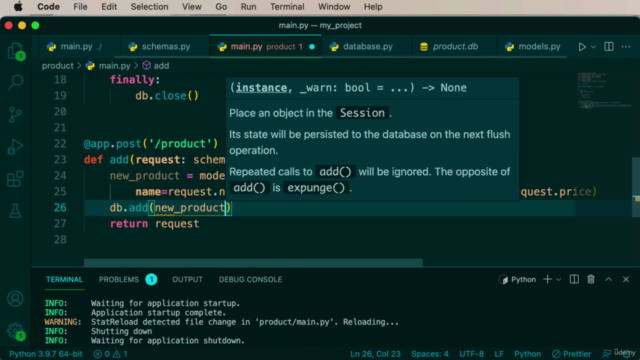Change end of line sequence LF

click(x=499, y=354)
